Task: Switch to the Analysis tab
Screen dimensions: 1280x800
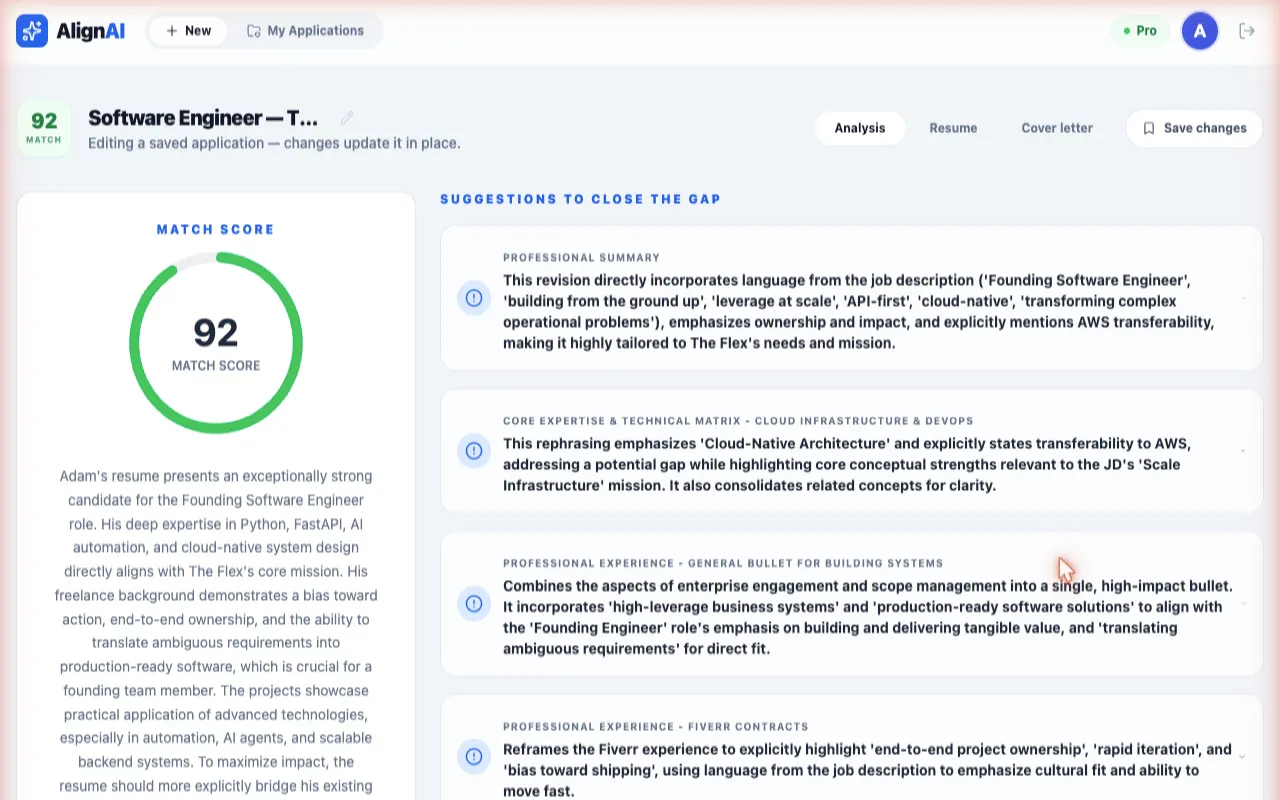Action: 860,128
